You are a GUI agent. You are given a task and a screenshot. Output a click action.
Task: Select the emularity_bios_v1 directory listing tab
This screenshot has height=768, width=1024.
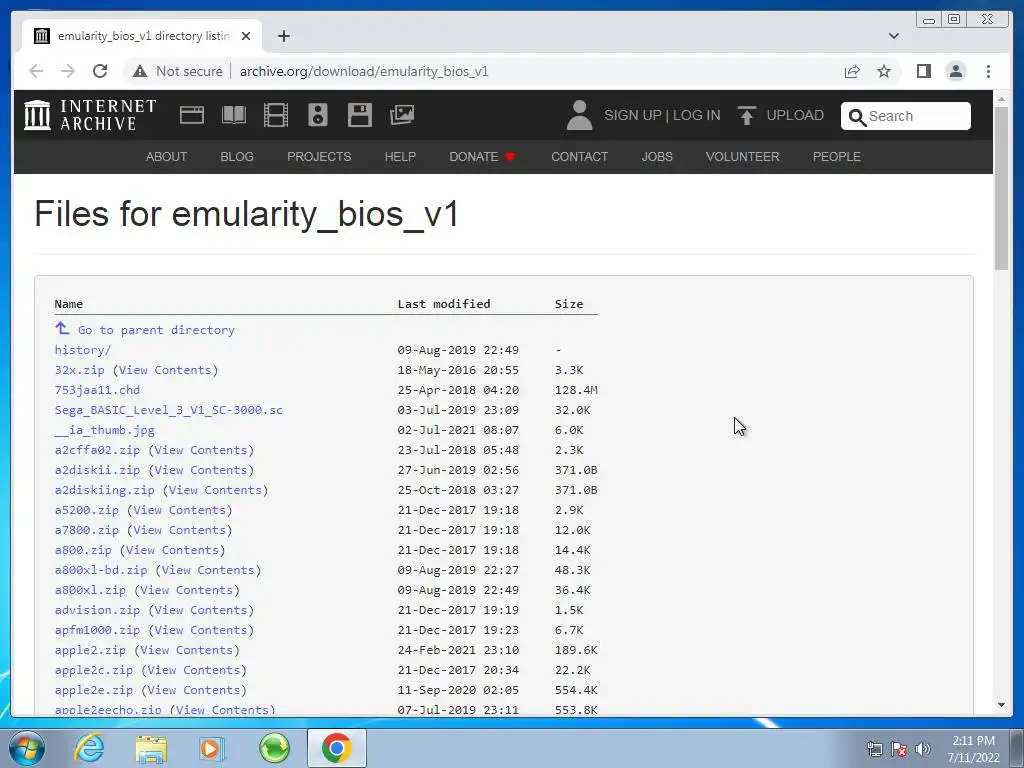[142, 36]
